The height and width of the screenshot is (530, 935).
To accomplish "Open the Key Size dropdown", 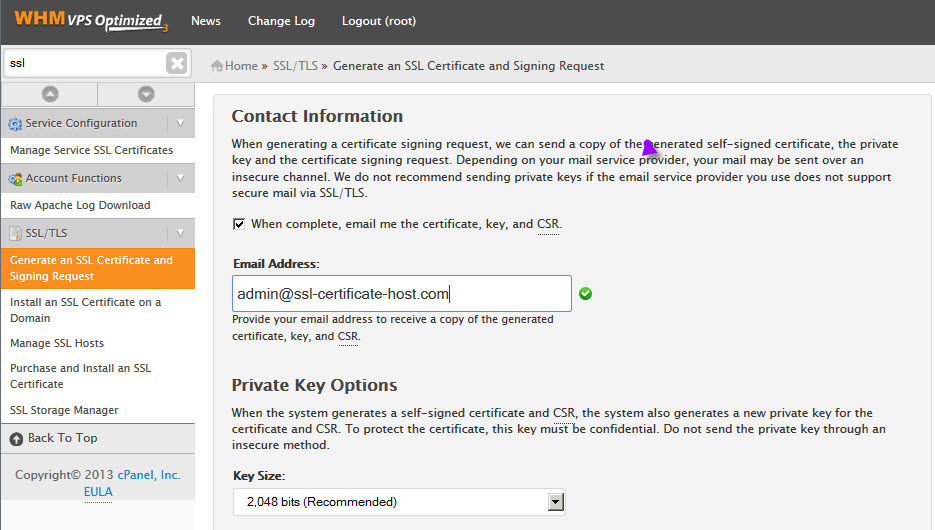I will pos(556,502).
